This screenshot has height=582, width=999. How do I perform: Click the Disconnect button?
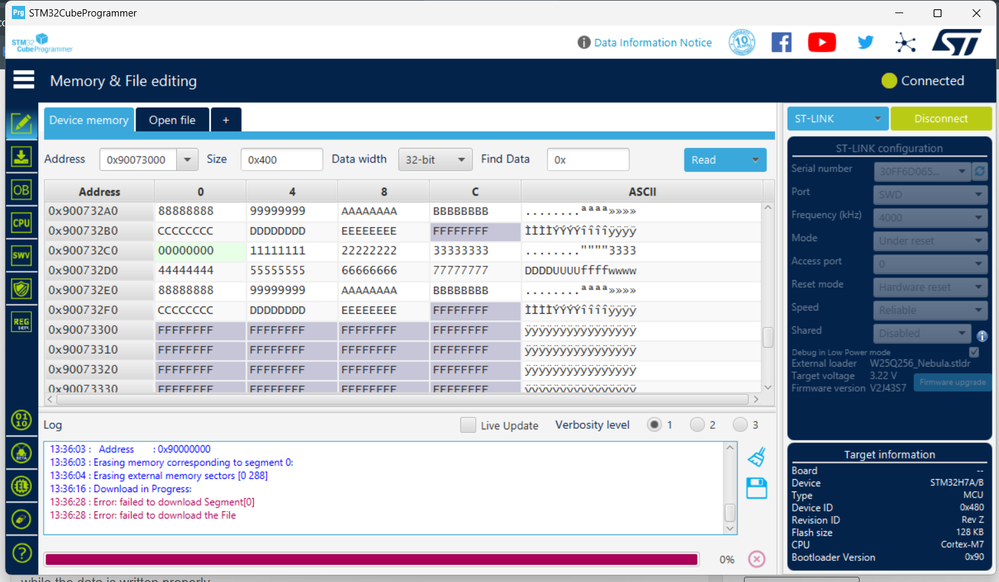940,117
